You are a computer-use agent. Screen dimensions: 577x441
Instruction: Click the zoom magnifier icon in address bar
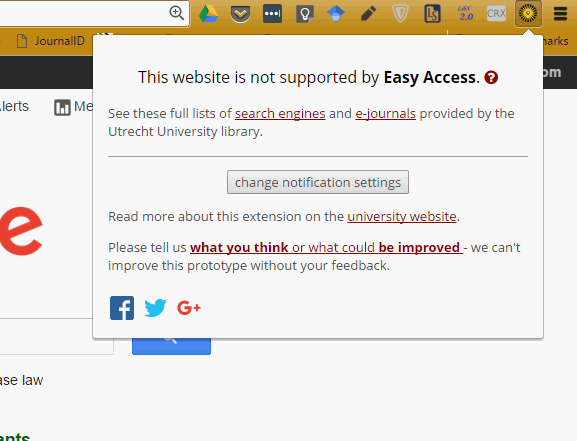tap(177, 13)
